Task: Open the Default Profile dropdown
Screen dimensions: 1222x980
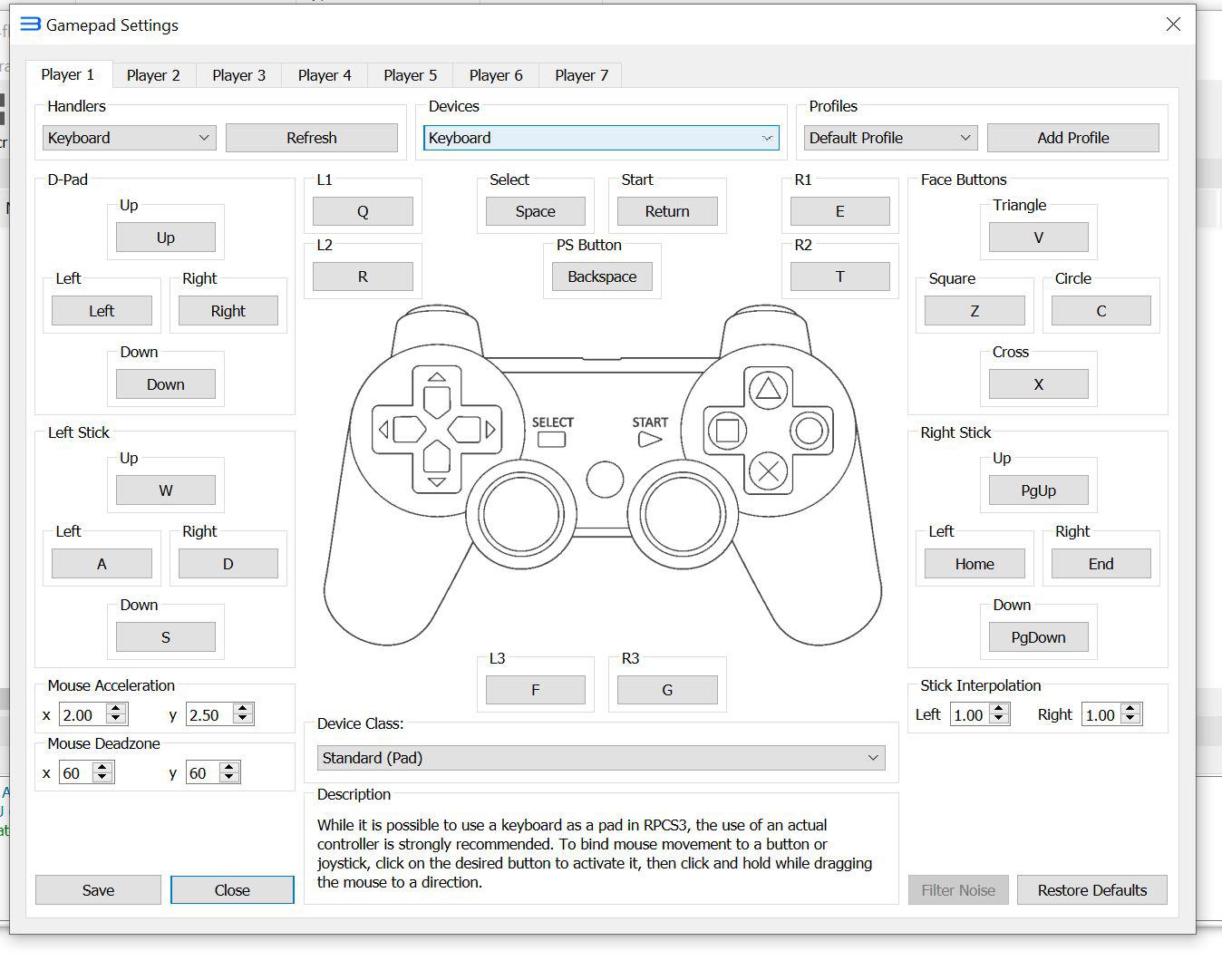Action: (x=889, y=138)
